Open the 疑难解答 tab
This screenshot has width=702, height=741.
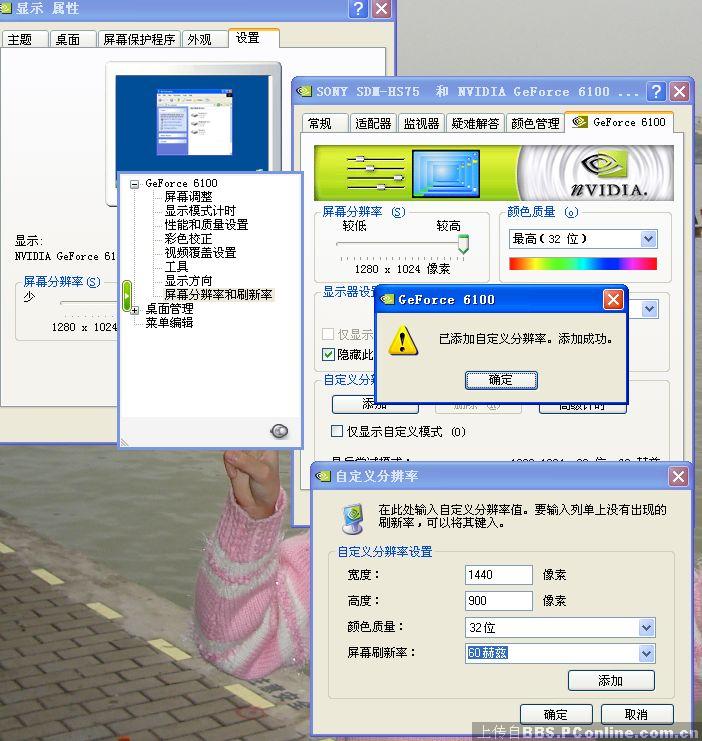(475, 123)
